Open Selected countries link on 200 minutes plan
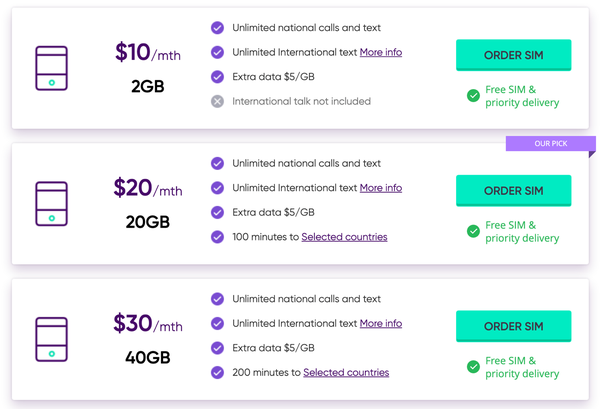The width and height of the screenshot is (600, 409). (x=346, y=372)
